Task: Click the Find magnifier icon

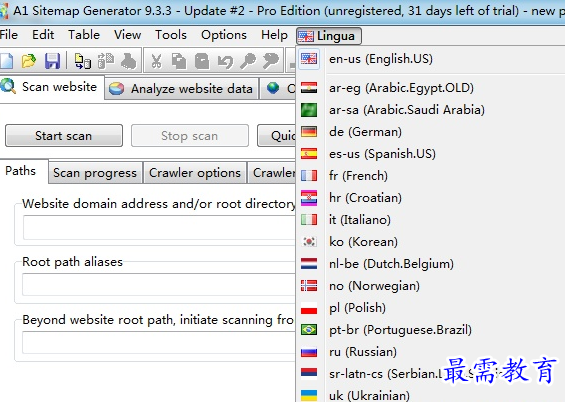Action: [248, 61]
